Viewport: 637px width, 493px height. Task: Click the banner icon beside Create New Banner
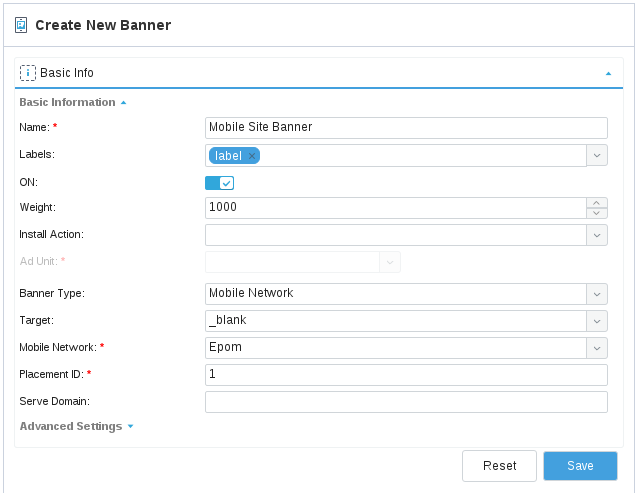(x=21, y=25)
